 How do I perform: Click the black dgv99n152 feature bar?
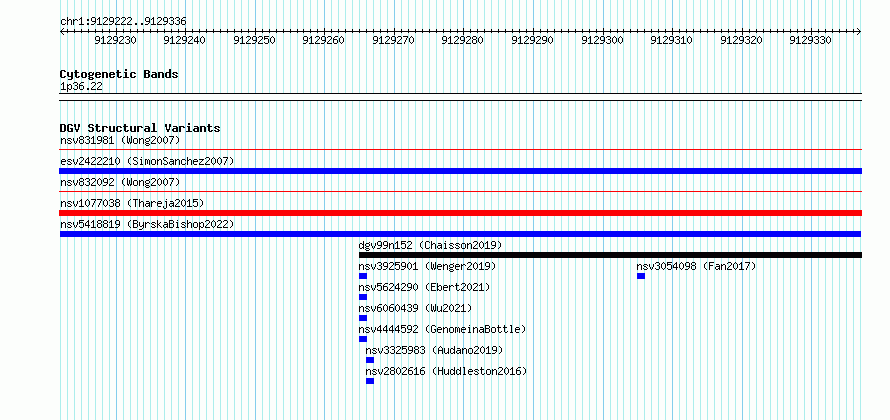pyautogui.click(x=610, y=255)
